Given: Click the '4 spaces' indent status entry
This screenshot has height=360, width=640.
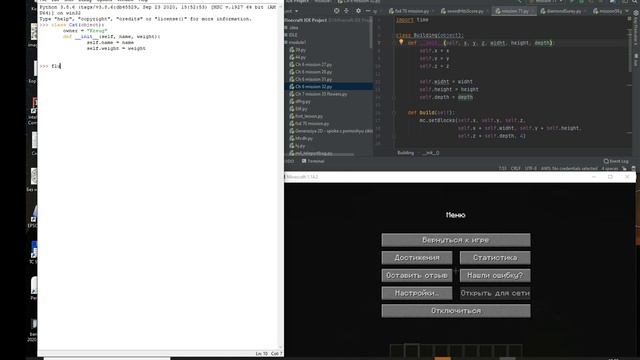Looking at the screenshot, I should [610, 168].
